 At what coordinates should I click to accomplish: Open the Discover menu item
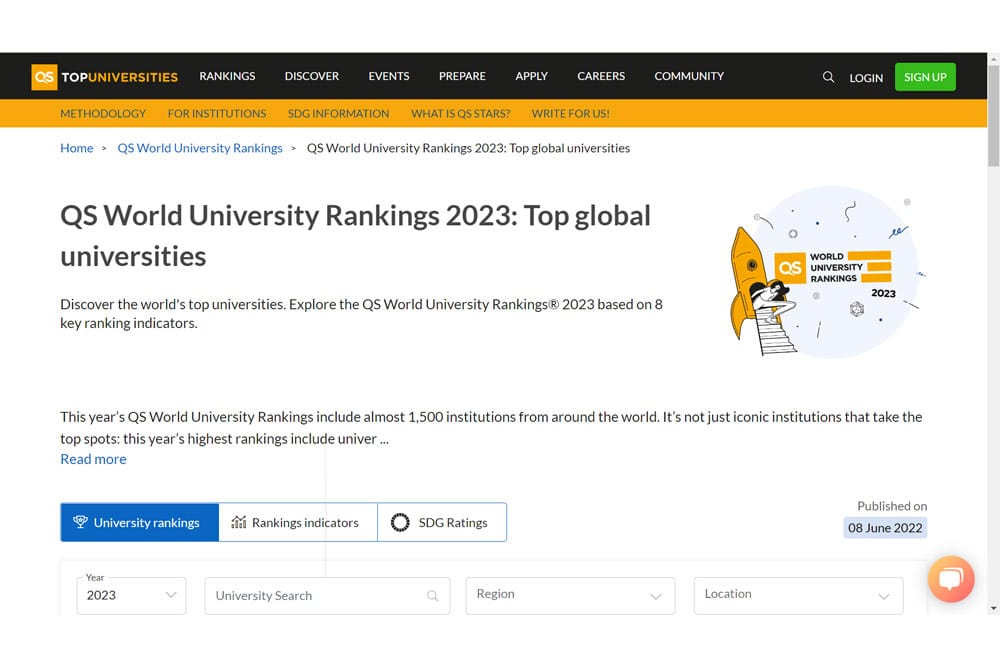tap(311, 76)
